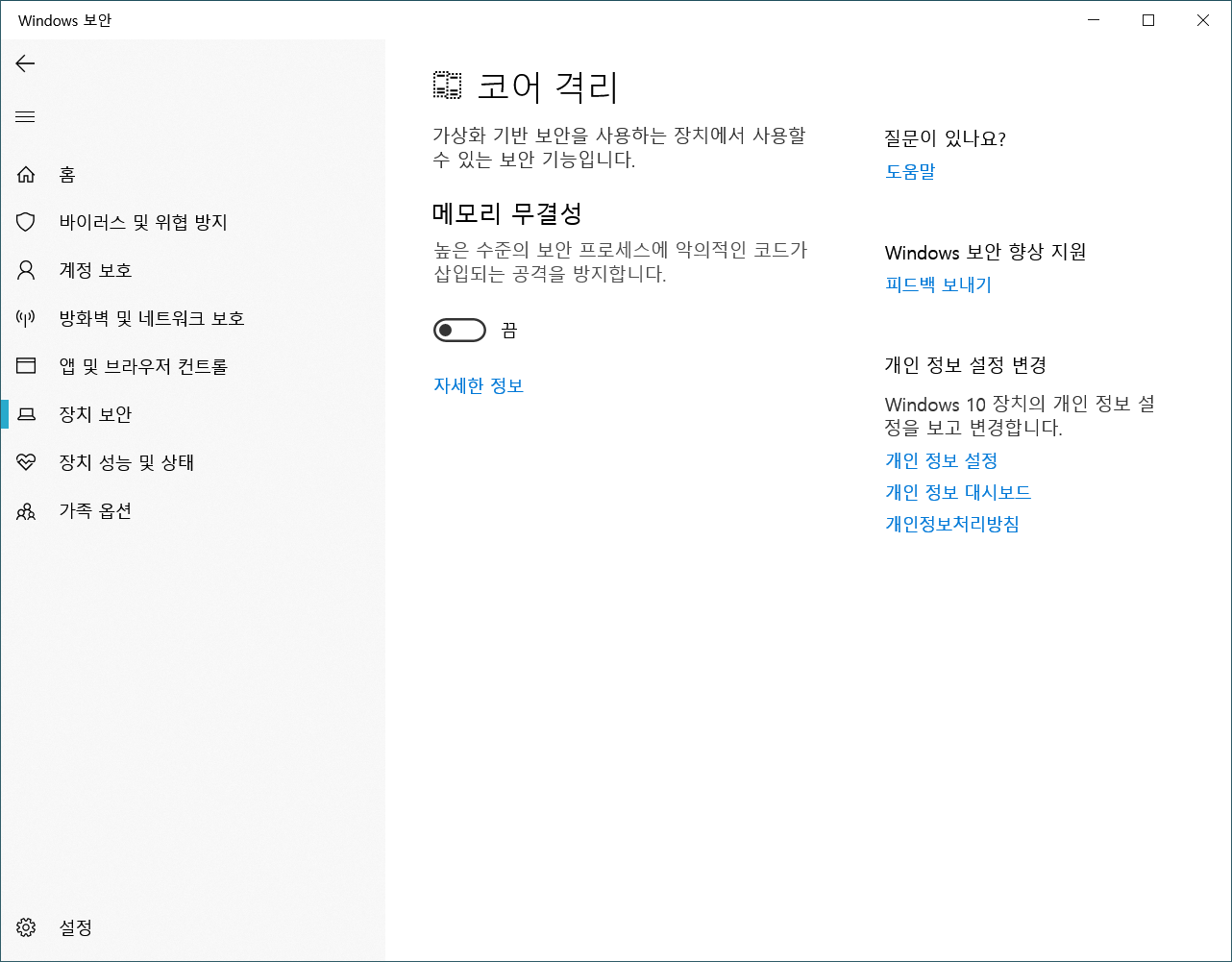
Task: Select 바이러스 및 위협 방지 label
Action: click(143, 222)
